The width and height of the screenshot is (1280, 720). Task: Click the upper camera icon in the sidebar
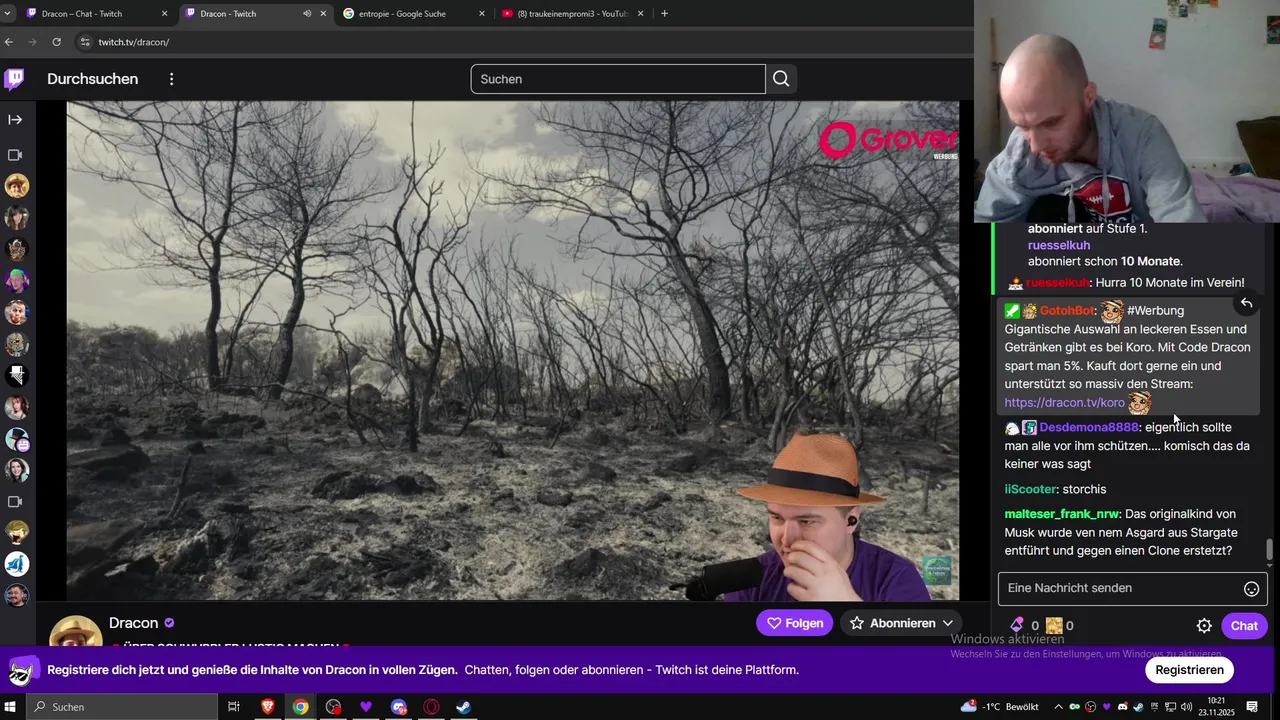15,155
